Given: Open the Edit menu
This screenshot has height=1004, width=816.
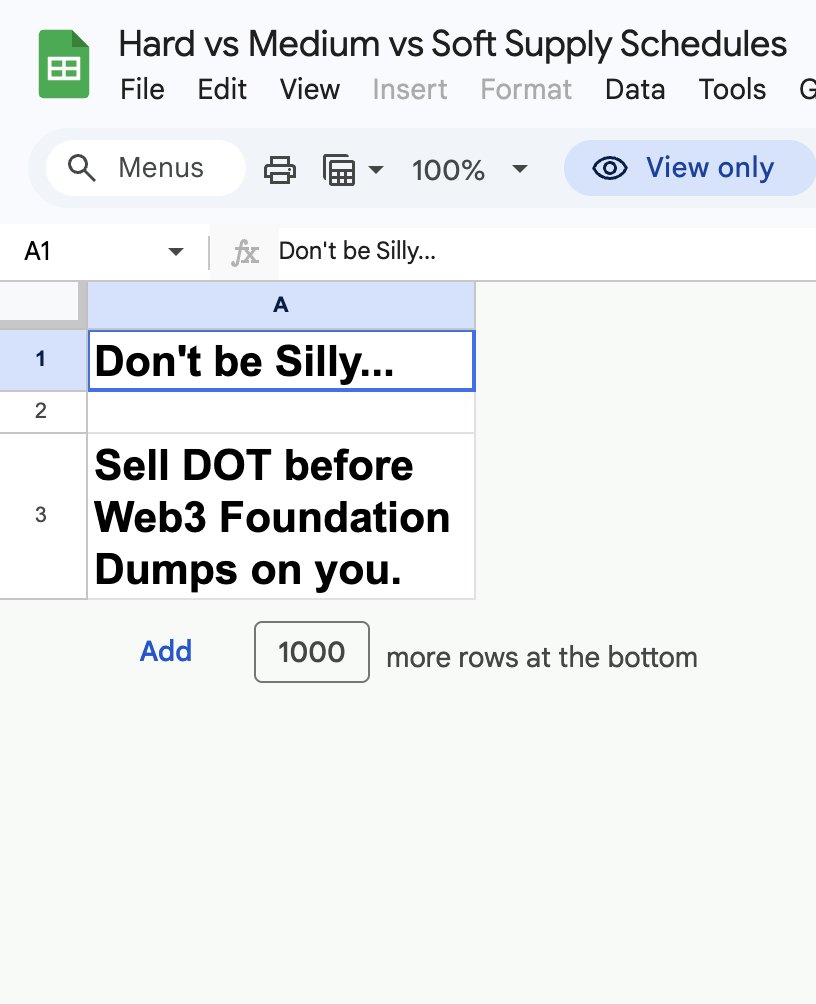Looking at the screenshot, I should [222, 89].
